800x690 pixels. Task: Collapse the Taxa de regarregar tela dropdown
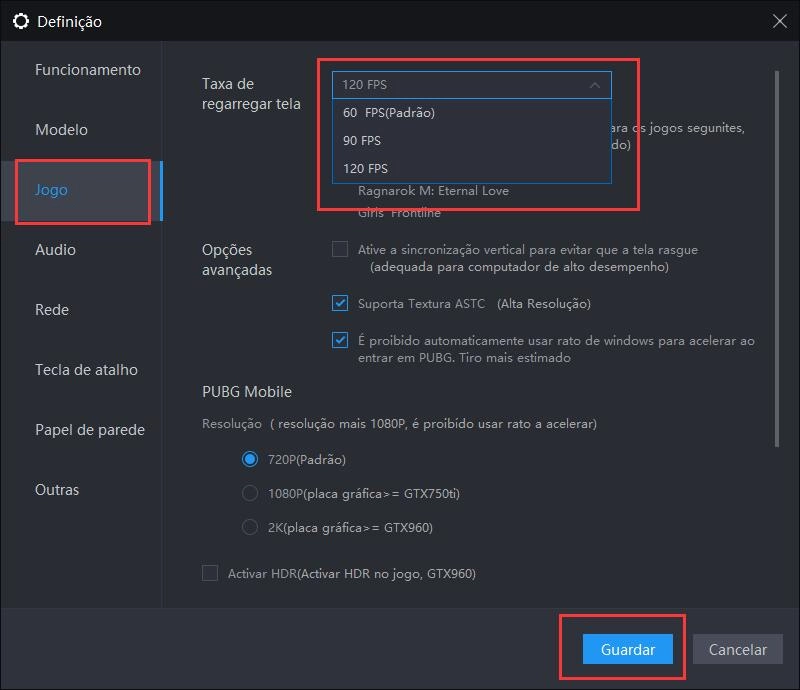pyautogui.click(x=596, y=84)
